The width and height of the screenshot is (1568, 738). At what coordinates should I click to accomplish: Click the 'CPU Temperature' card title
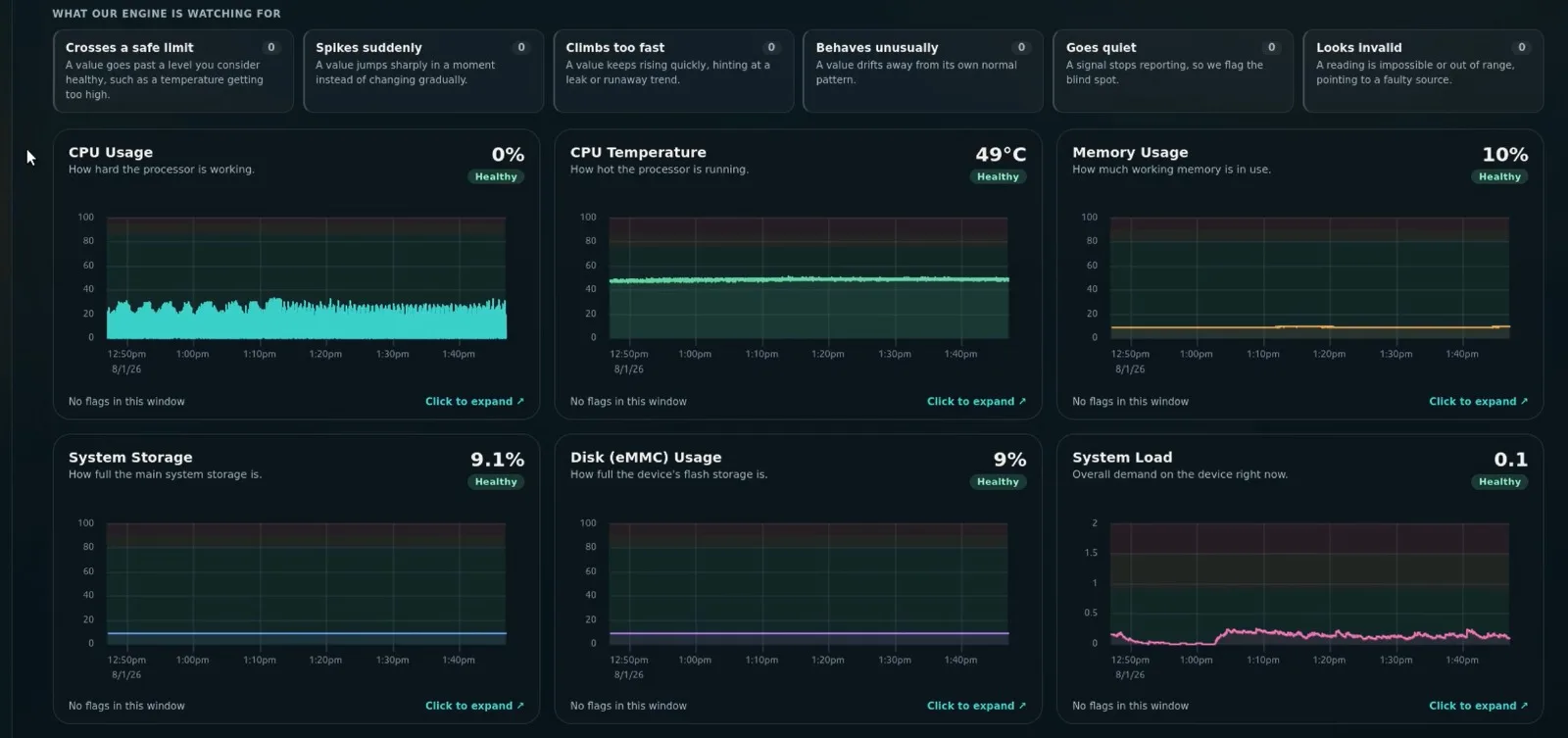point(638,153)
